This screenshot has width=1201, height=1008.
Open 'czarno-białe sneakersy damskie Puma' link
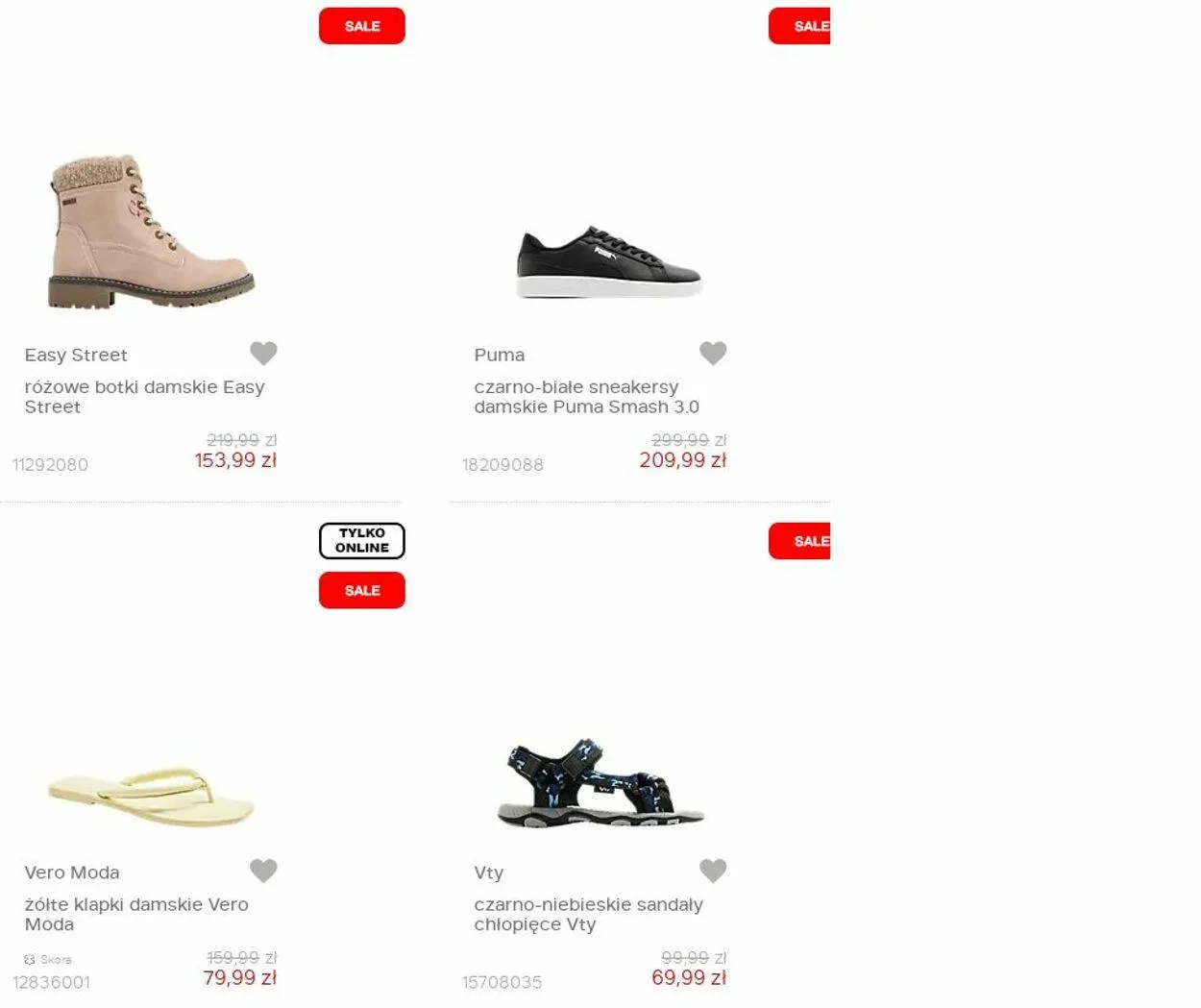tap(586, 397)
